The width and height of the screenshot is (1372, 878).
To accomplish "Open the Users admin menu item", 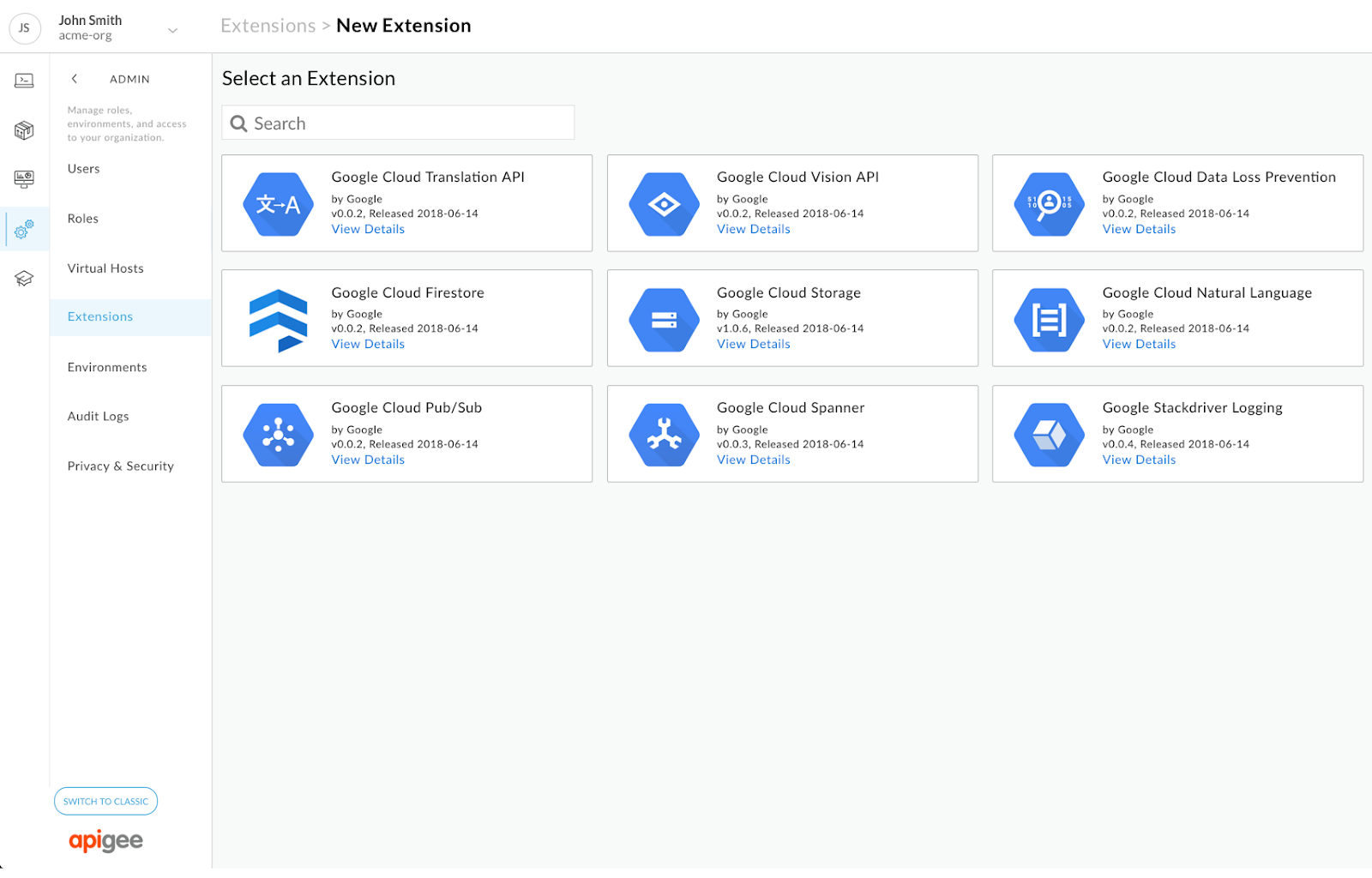I will (x=84, y=169).
